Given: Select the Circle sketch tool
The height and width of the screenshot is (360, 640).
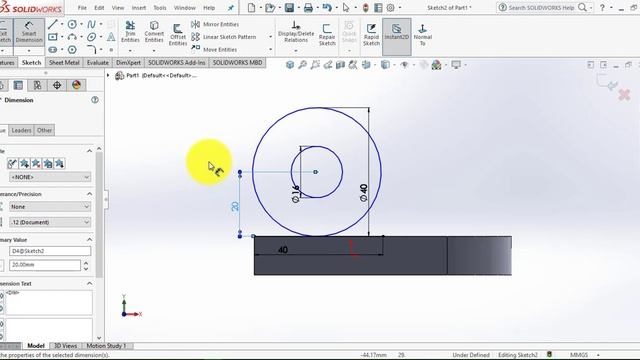Looking at the screenshot, I should pos(72,24).
